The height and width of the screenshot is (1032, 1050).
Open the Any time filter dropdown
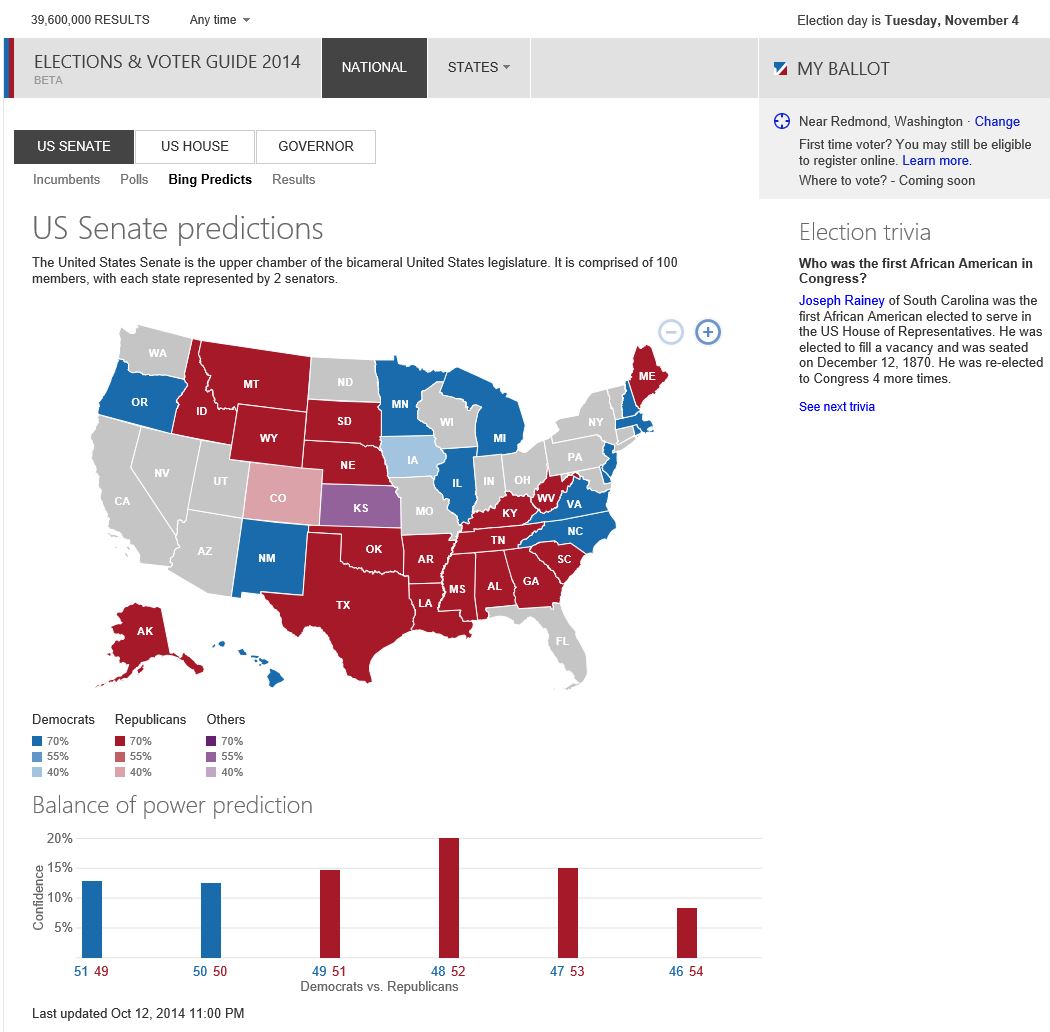220,20
